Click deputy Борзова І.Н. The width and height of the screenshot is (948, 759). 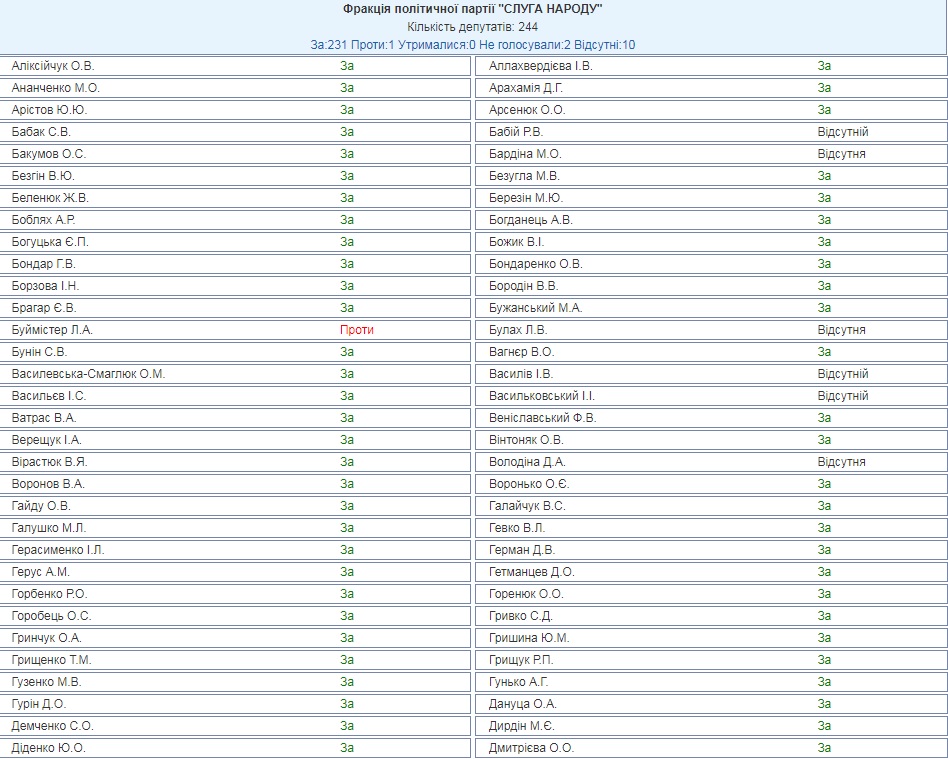point(45,286)
